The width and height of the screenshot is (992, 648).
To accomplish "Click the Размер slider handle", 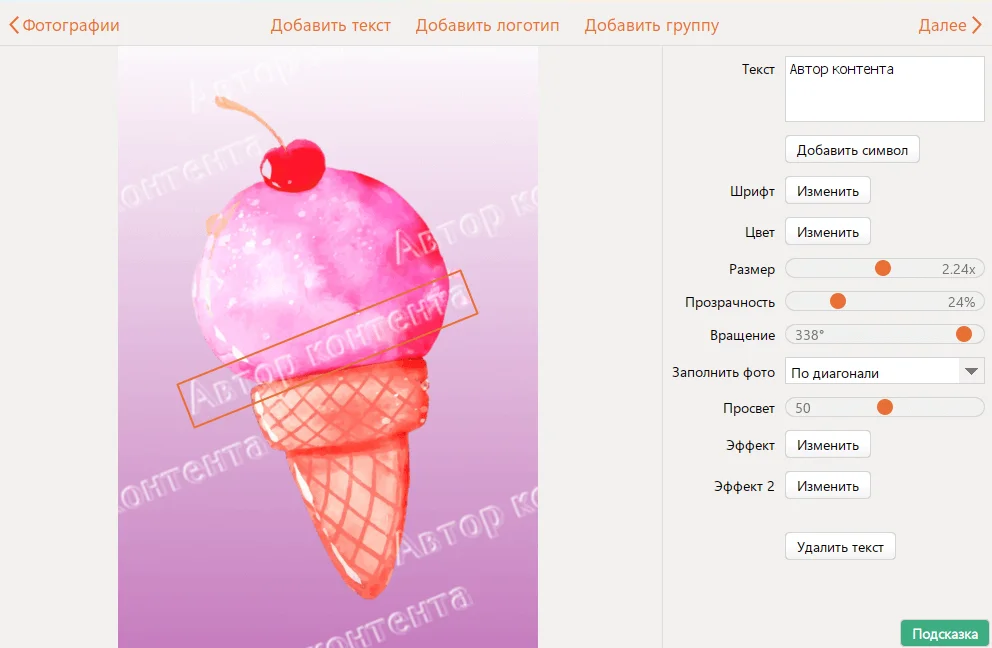I will tap(883, 268).
